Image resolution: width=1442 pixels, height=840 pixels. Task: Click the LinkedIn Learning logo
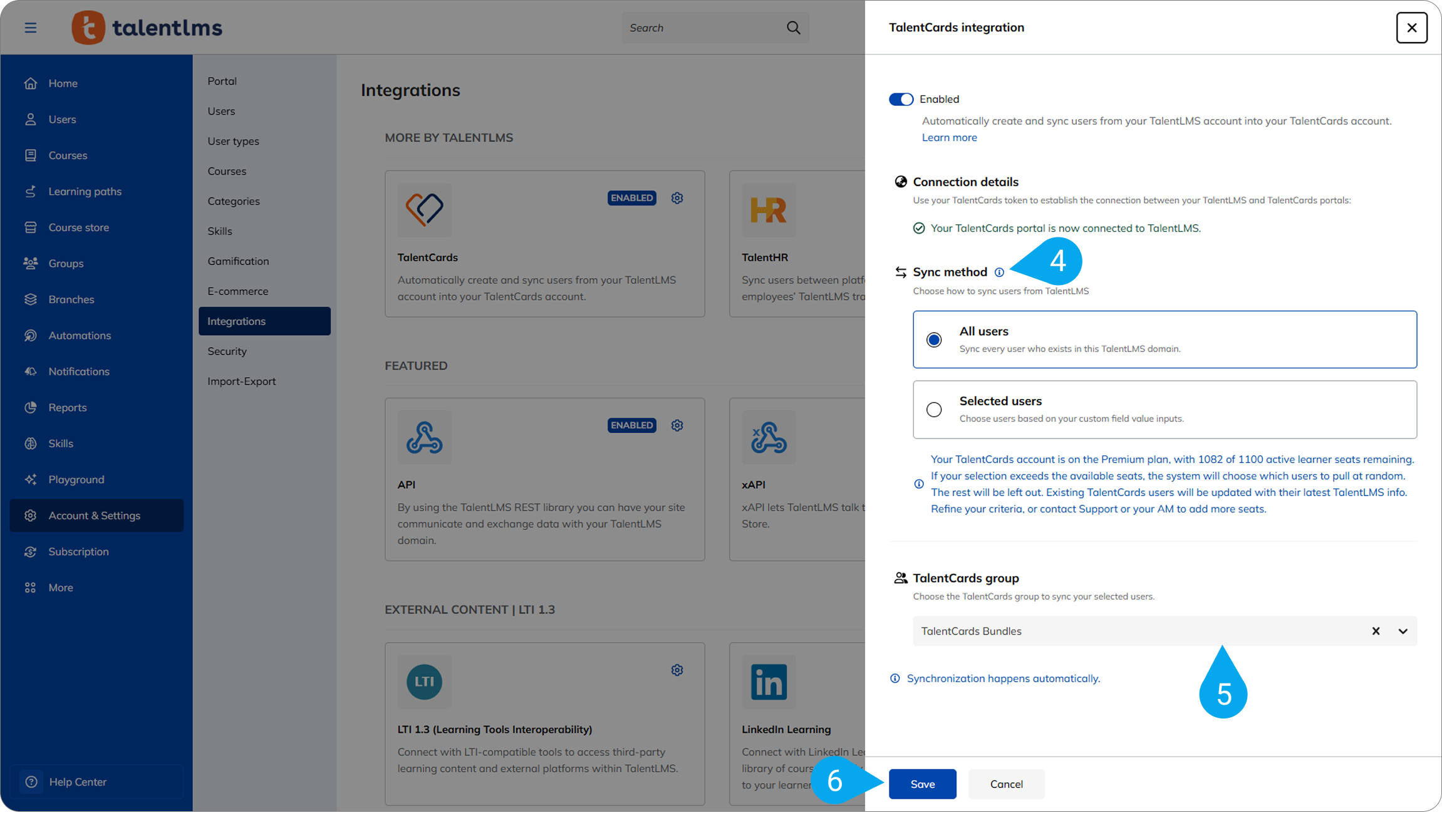pos(768,682)
